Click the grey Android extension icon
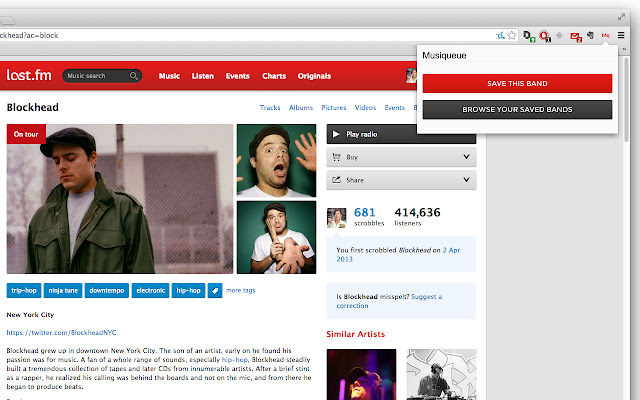 [x=560, y=36]
